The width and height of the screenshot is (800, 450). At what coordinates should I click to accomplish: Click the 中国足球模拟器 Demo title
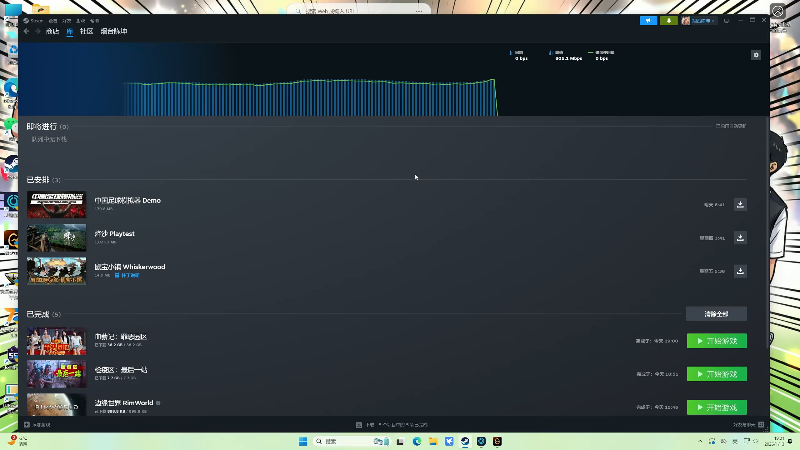(x=128, y=201)
